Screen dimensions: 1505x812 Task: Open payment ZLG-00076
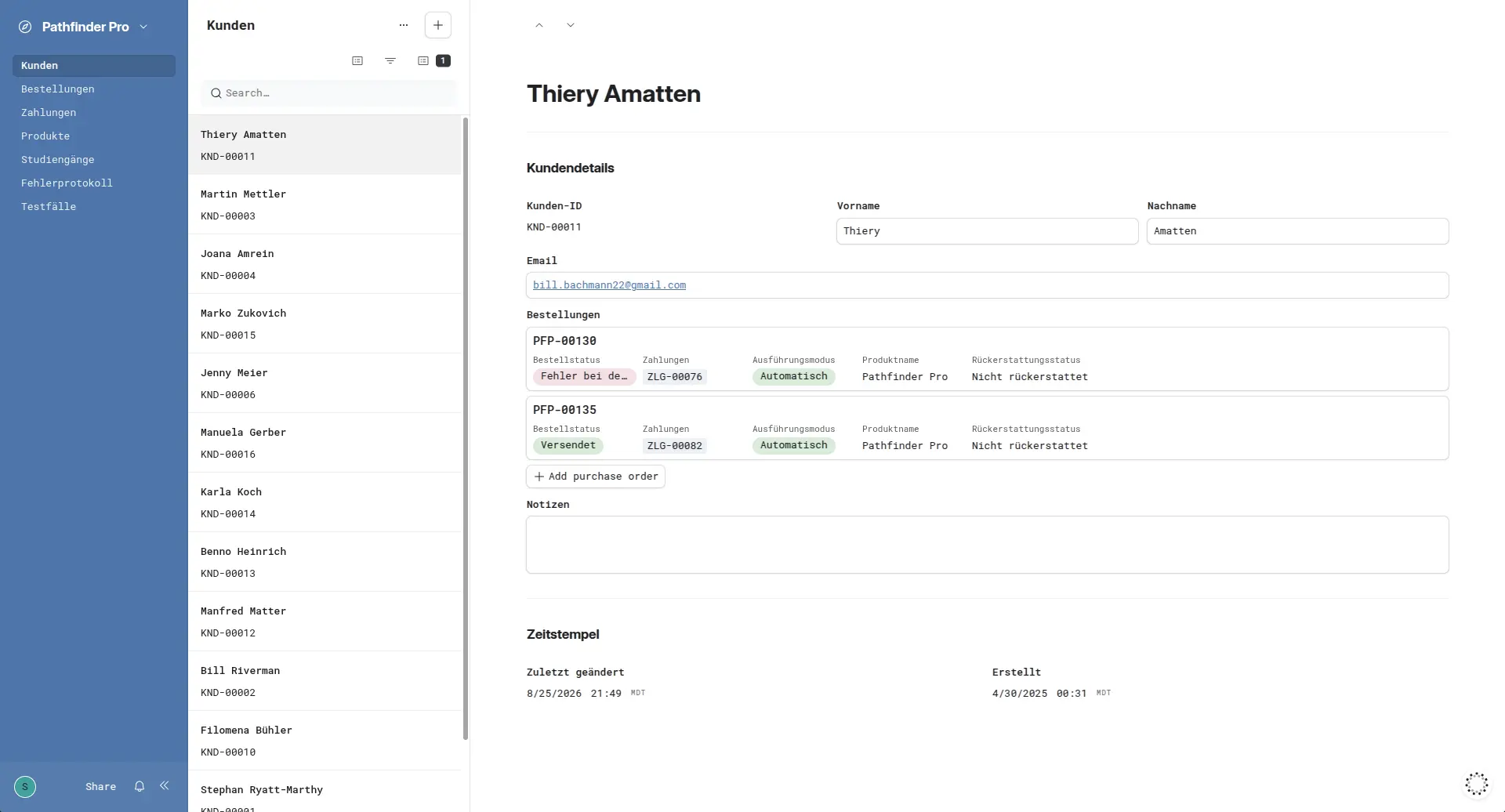tap(675, 377)
